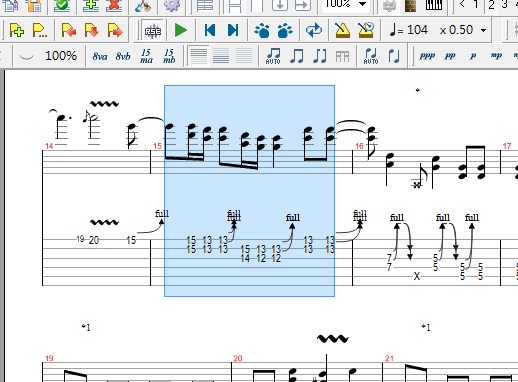The image size is (518, 382).
Task: Apply 8vb octave marking
Action: [x=123, y=56]
